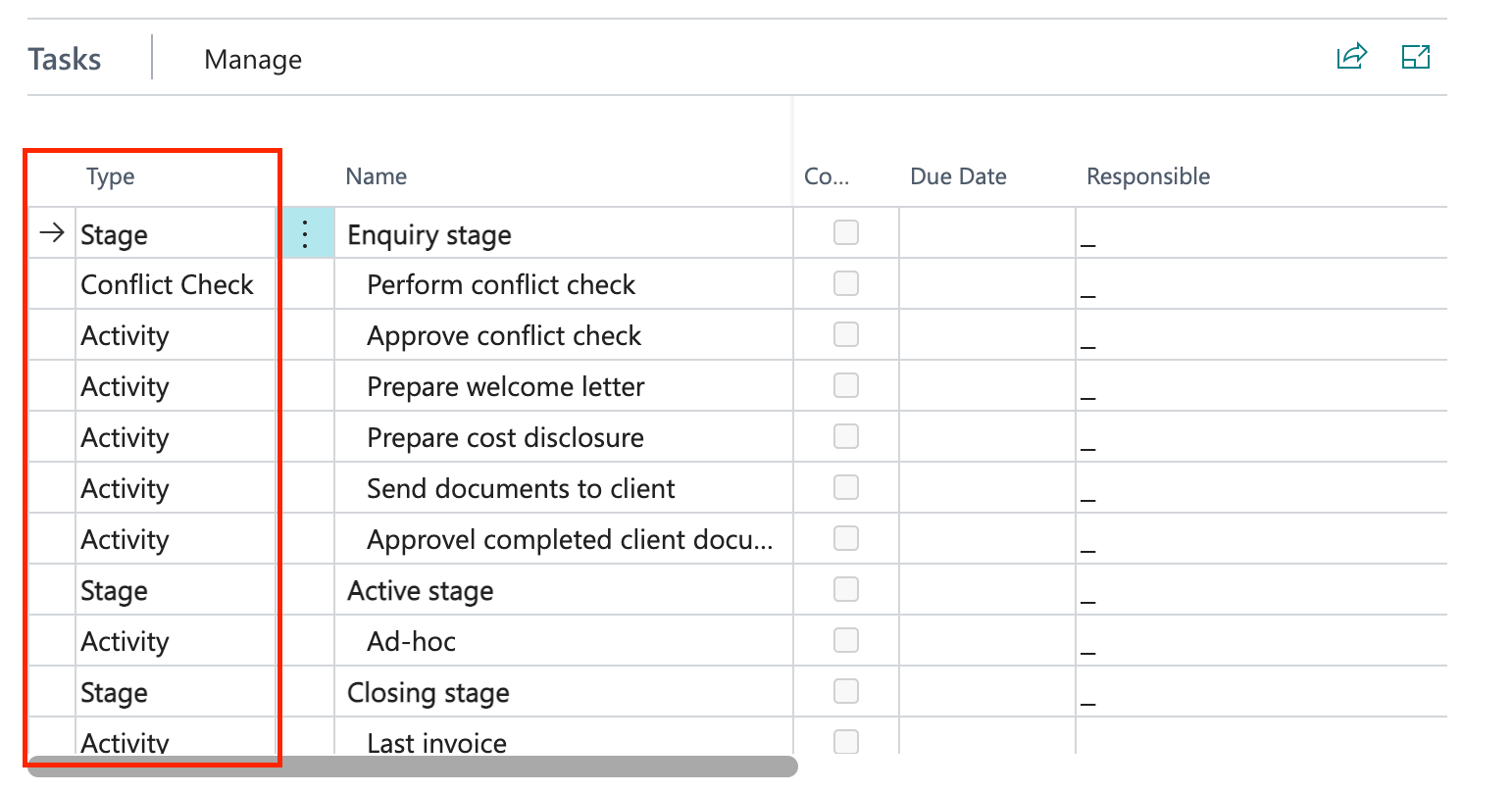The height and width of the screenshot is (792, 1512).
Task: Tick the completed checkbox for Approve conflict check
Action: [846, 334]
